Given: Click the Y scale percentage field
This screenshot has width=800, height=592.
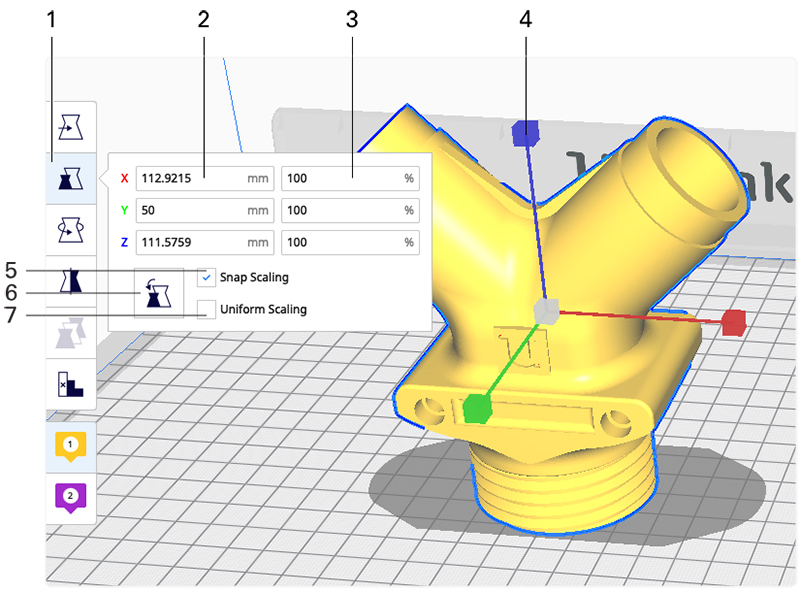Looking at the screenshot, I should pos(340,211).
